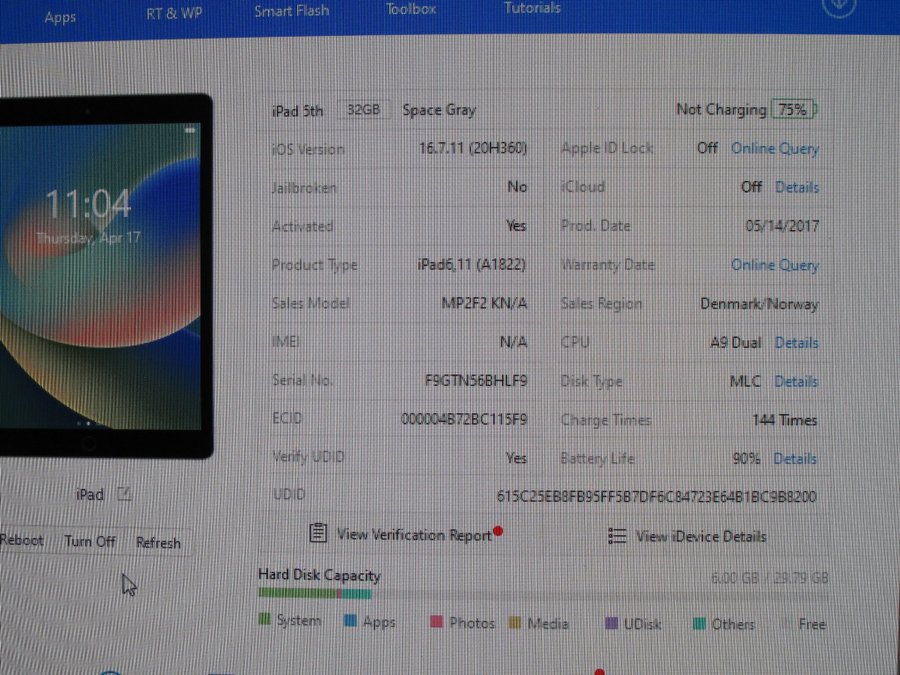Click the Sales Region value Denmark/Norway

pos(759,304)
